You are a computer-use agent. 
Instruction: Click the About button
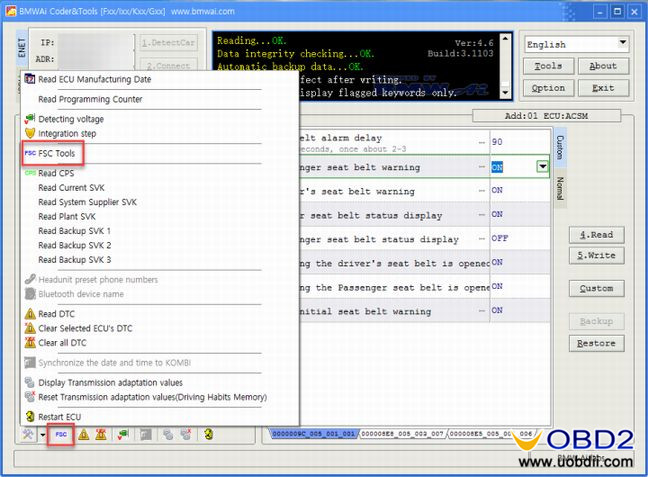tap(603, 66)
